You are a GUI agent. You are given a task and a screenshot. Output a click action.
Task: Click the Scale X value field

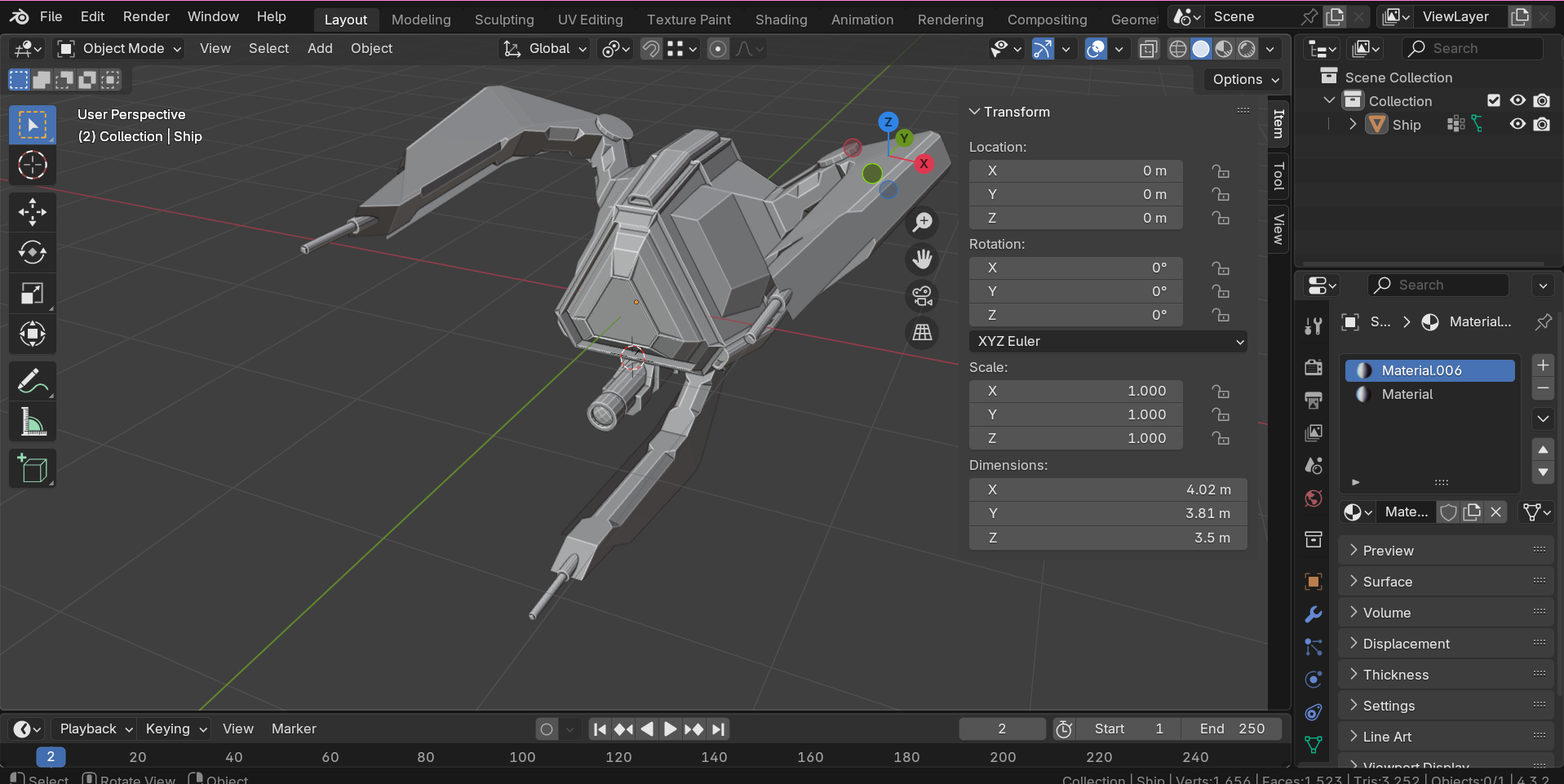(x=1075, y=391)
